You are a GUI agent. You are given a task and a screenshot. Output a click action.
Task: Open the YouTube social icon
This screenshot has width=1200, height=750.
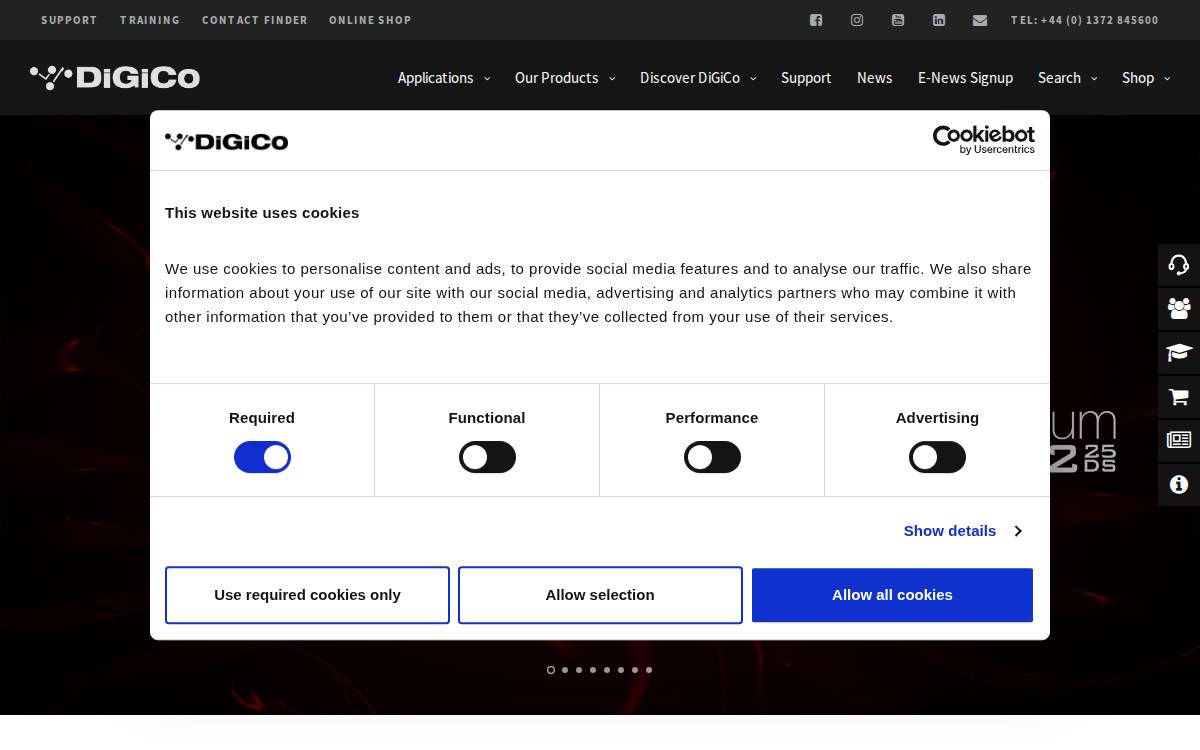898,20
